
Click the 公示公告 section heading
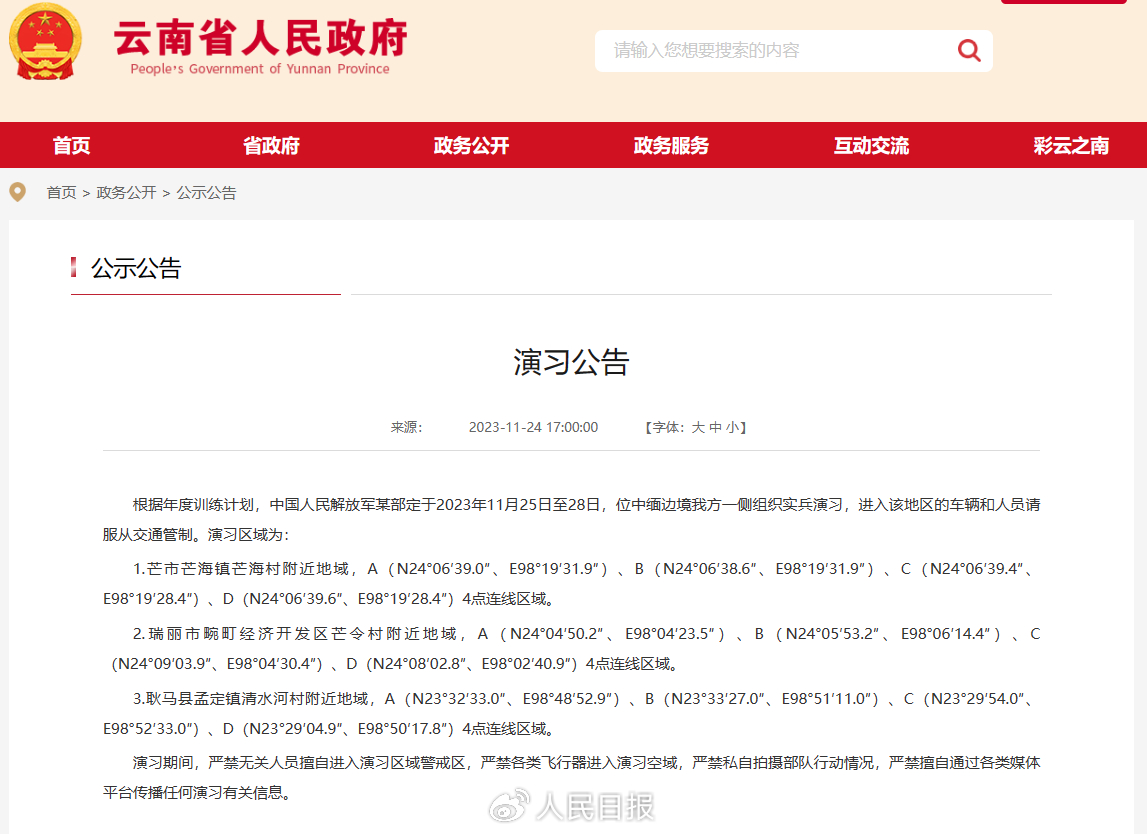(x=135, y=268)
